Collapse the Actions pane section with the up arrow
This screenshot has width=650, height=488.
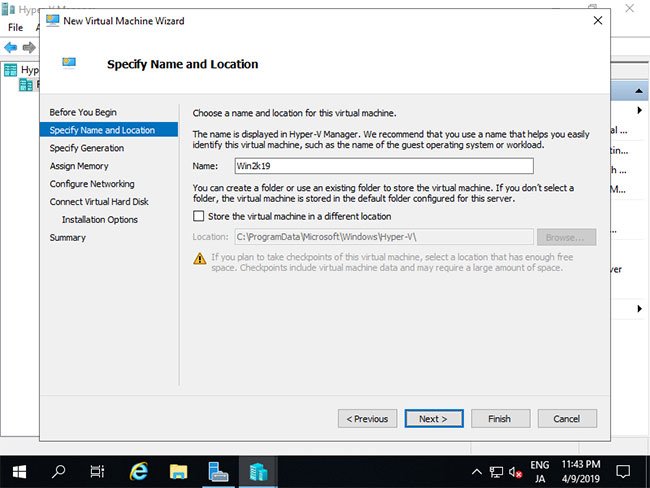[x=639, y=91]
